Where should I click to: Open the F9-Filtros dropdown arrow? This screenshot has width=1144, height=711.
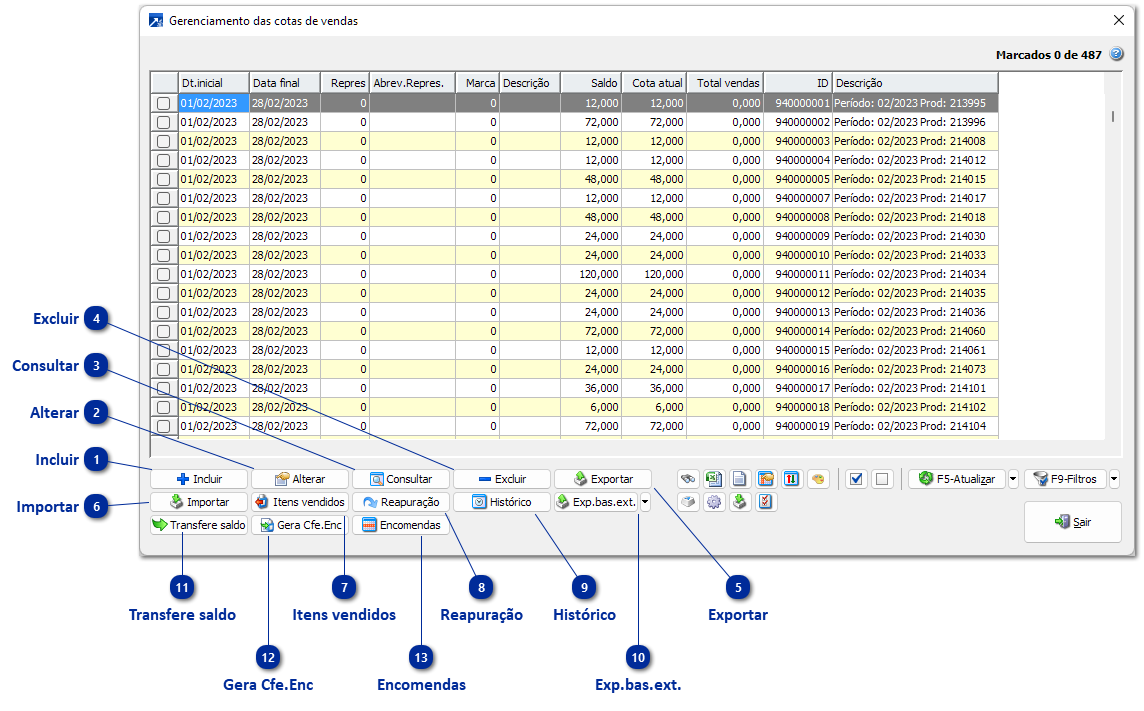point(1114,479)
